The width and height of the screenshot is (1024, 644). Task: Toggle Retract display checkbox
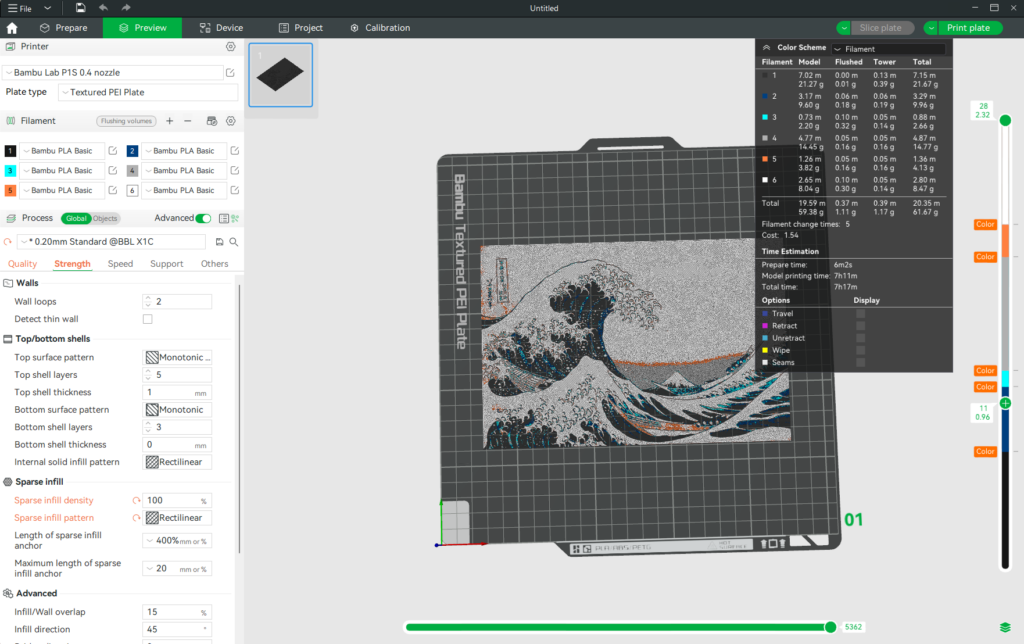[861, 326]
